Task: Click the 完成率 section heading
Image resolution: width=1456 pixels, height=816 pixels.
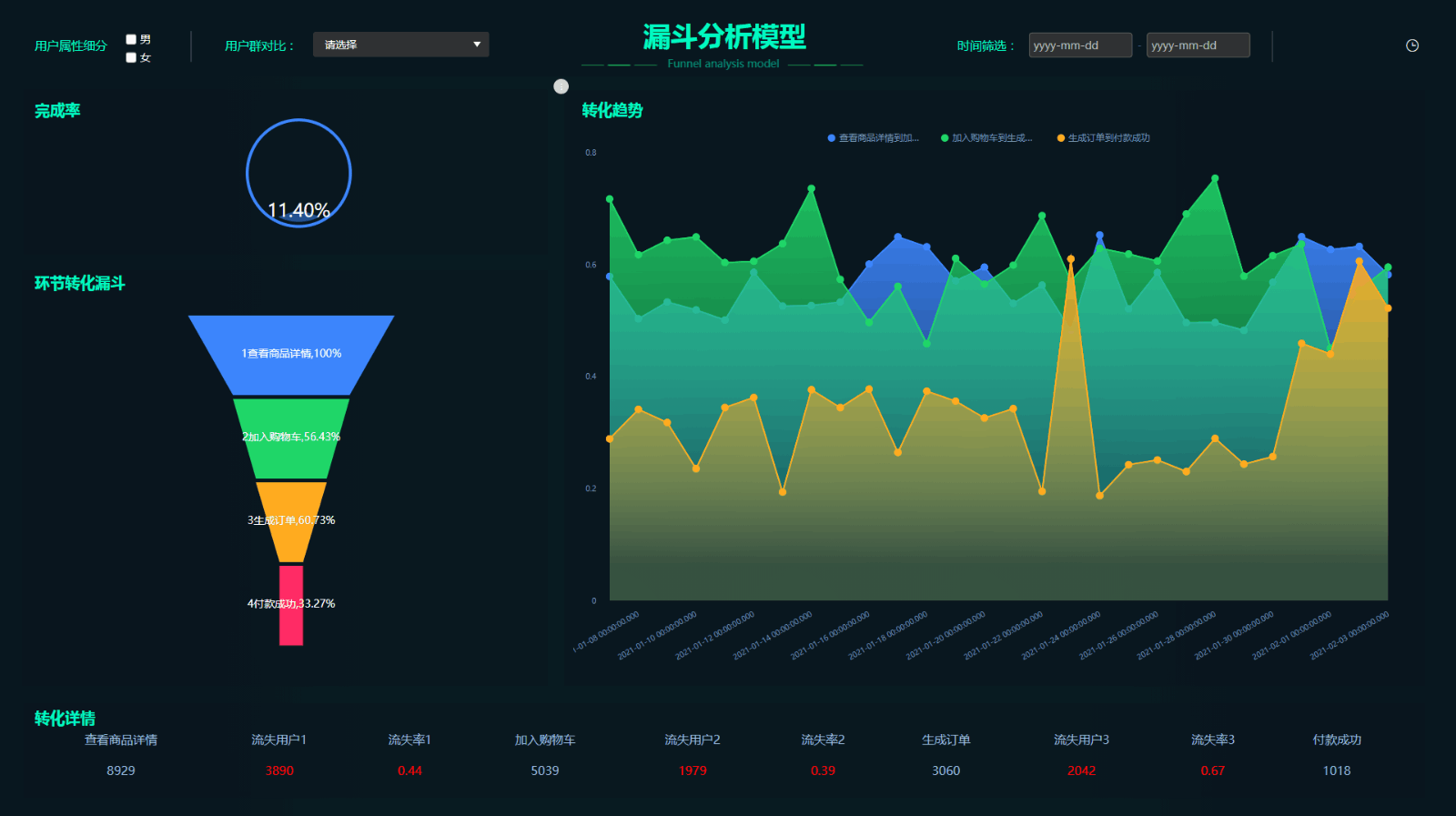Action: [x=57, y=111]
